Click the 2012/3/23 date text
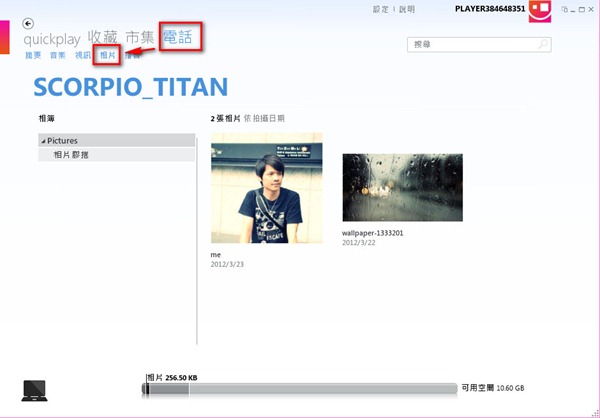The width and height of the screenshot is (600, 418). [x=227, y=264]
